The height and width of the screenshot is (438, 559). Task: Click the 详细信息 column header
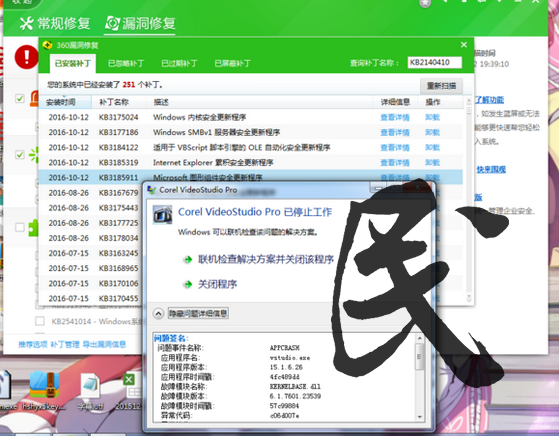point(395,102)
